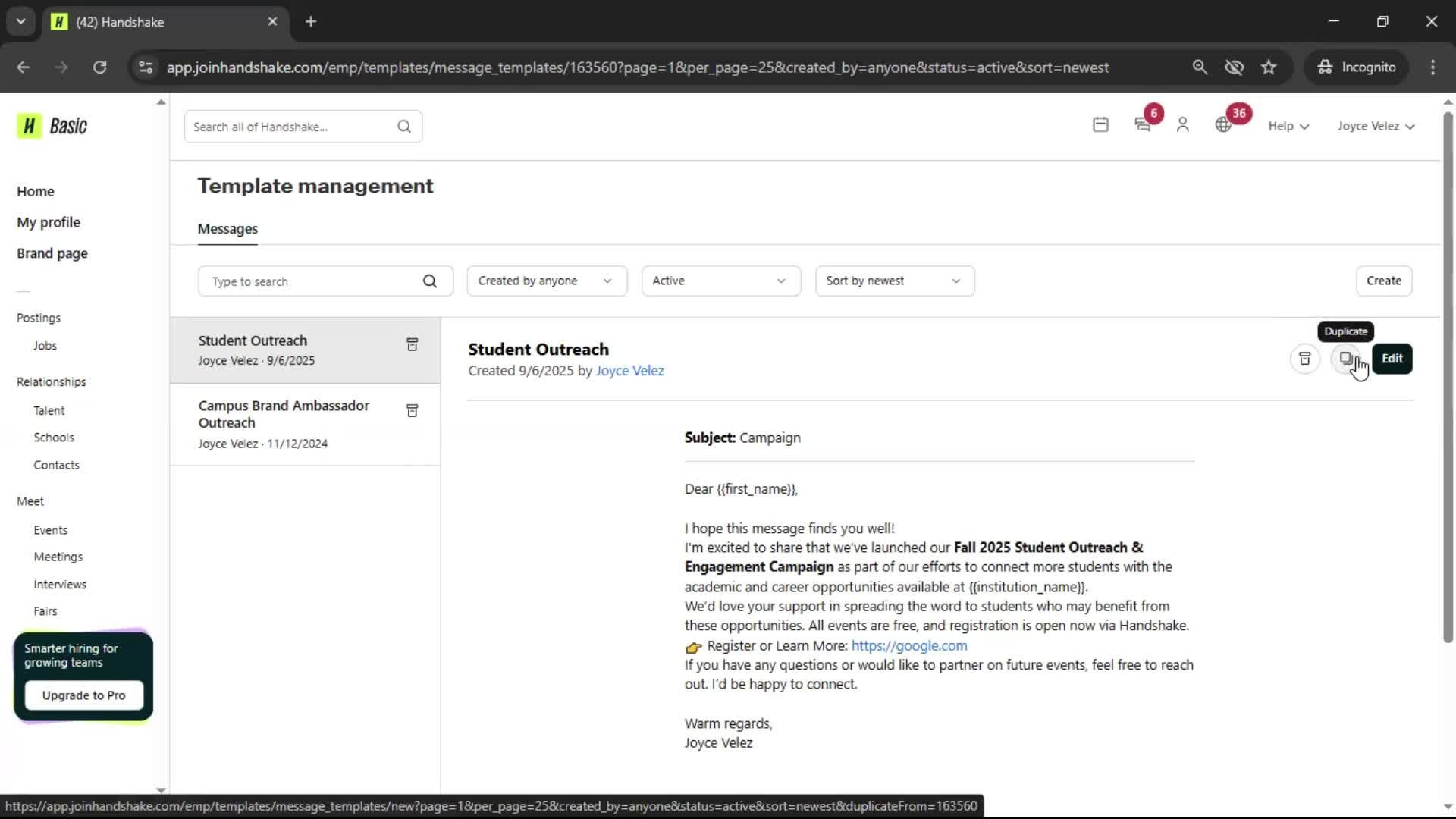
Task: Open Fairs in the sidebar
Action: click(45, 611)
